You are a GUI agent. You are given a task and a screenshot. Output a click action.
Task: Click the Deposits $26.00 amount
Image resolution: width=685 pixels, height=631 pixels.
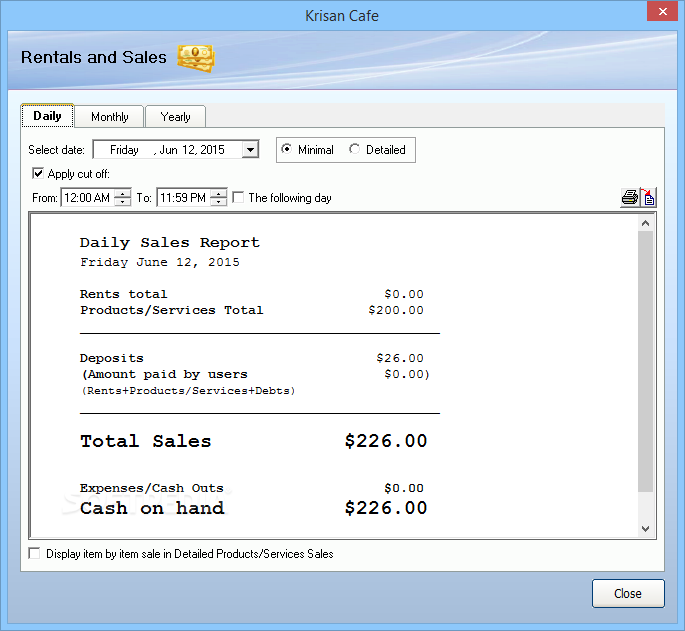(400, 358)
